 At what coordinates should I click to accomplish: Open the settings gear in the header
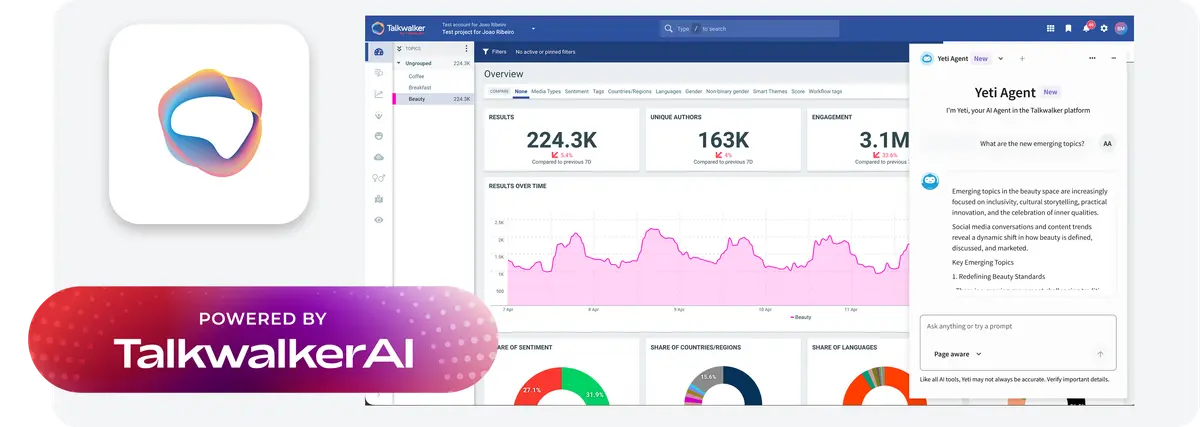click(x=1104, y=28)
